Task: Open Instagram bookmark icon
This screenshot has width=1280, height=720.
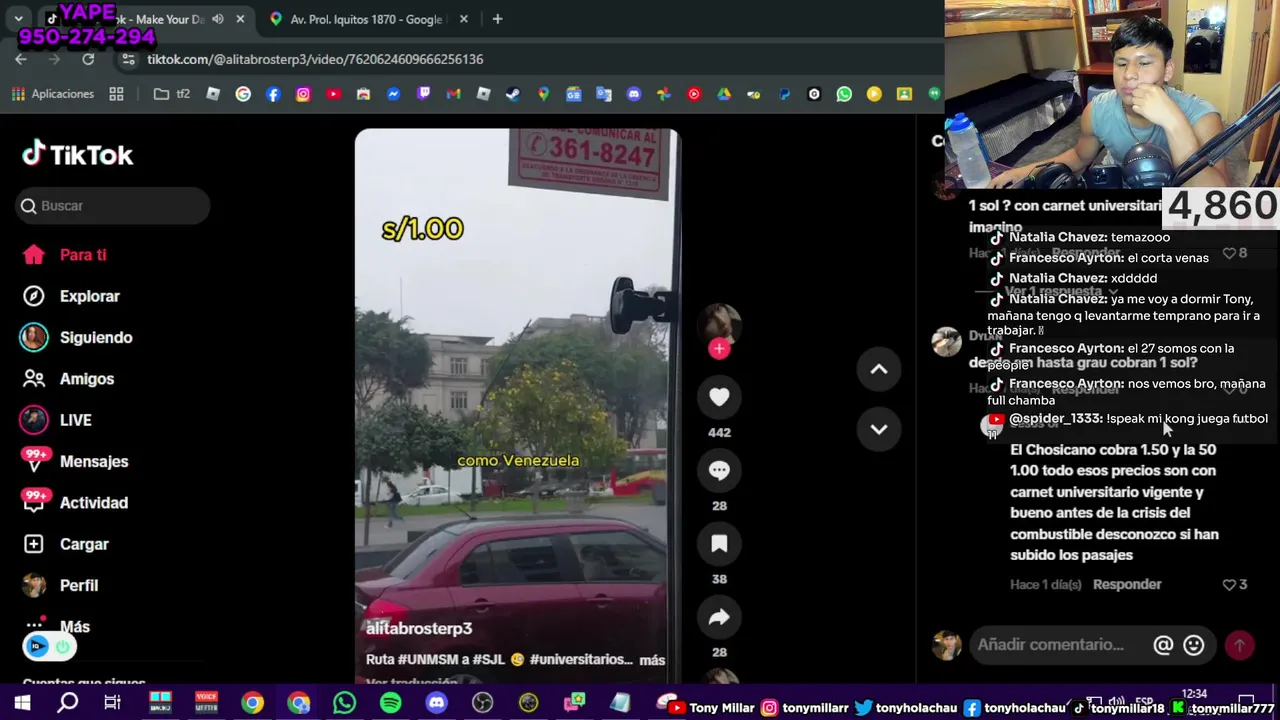Action: [303, 94]
